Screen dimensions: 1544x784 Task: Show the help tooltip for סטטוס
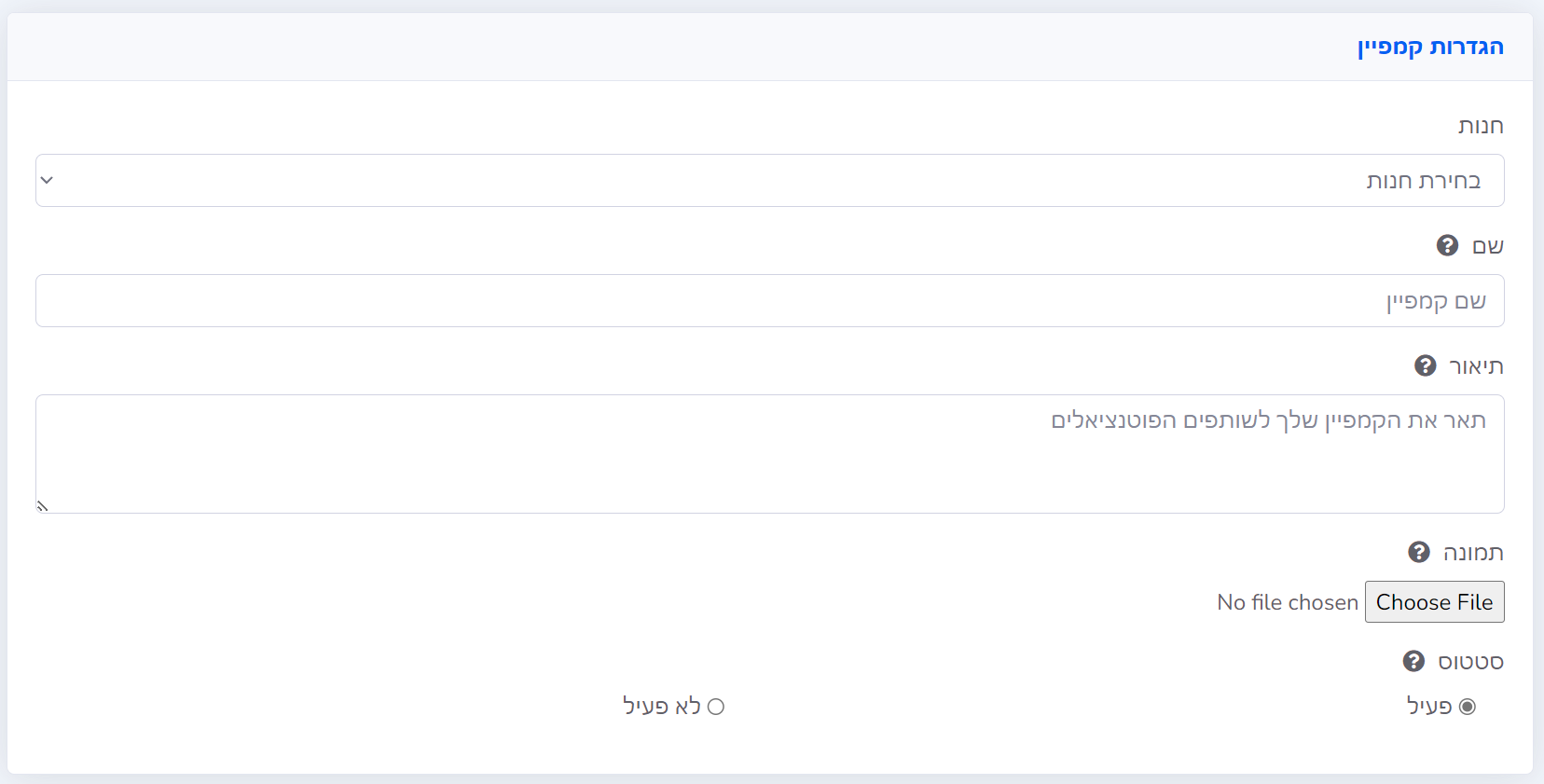click(1413, 661)
